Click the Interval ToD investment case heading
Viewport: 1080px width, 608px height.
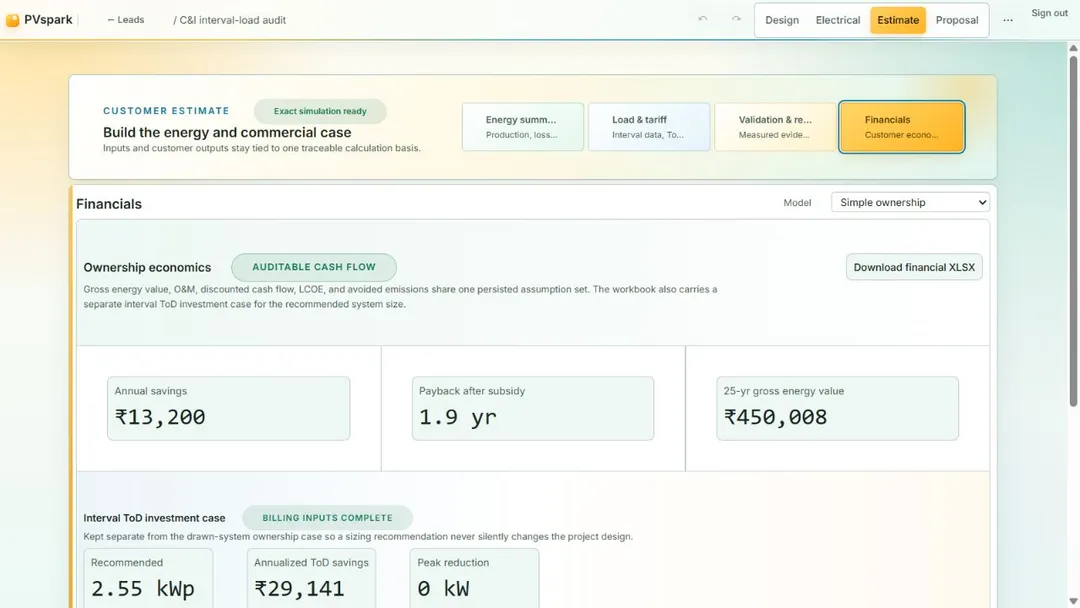154,518
